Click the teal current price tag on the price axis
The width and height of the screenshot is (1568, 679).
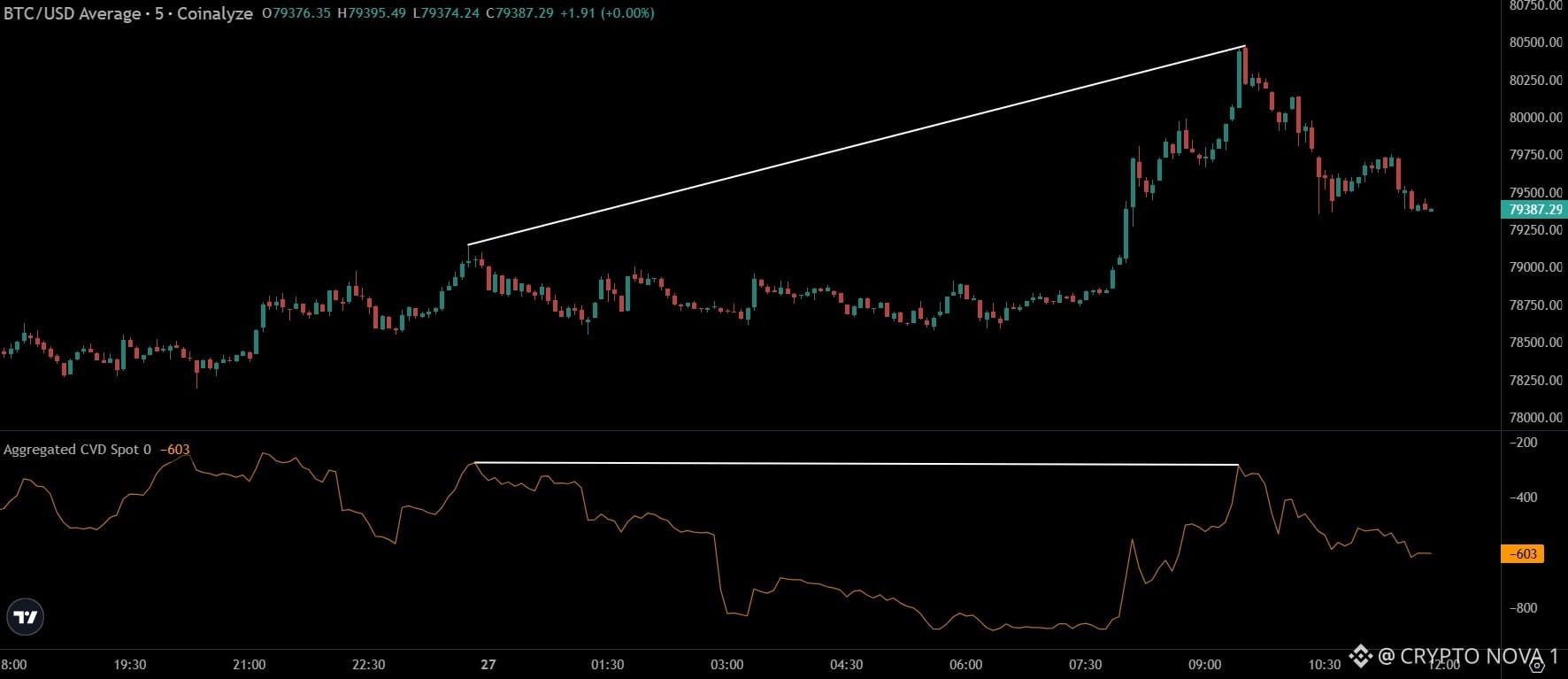coord(1533,210)
